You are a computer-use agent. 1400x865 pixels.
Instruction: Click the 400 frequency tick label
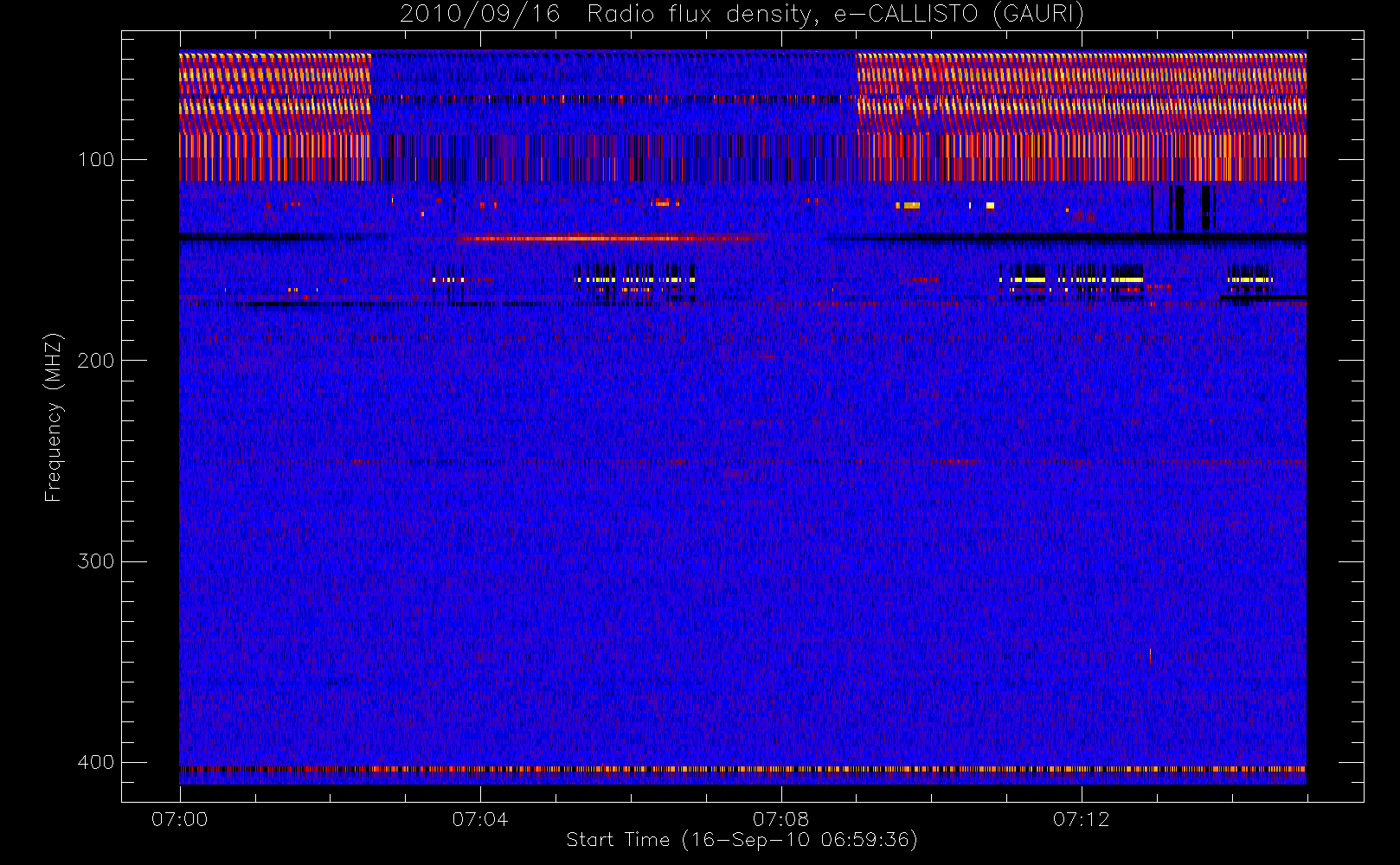pos(95,762)
